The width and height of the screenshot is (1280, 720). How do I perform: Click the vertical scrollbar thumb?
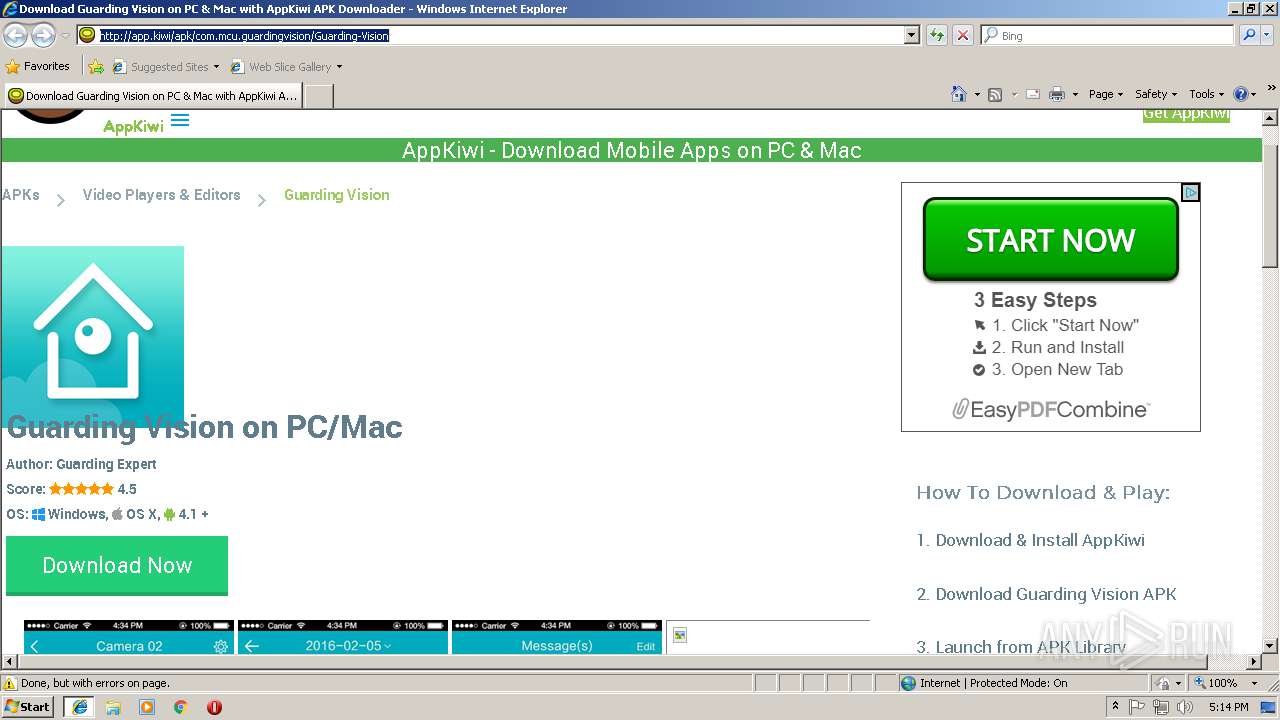coord(1270,205)
